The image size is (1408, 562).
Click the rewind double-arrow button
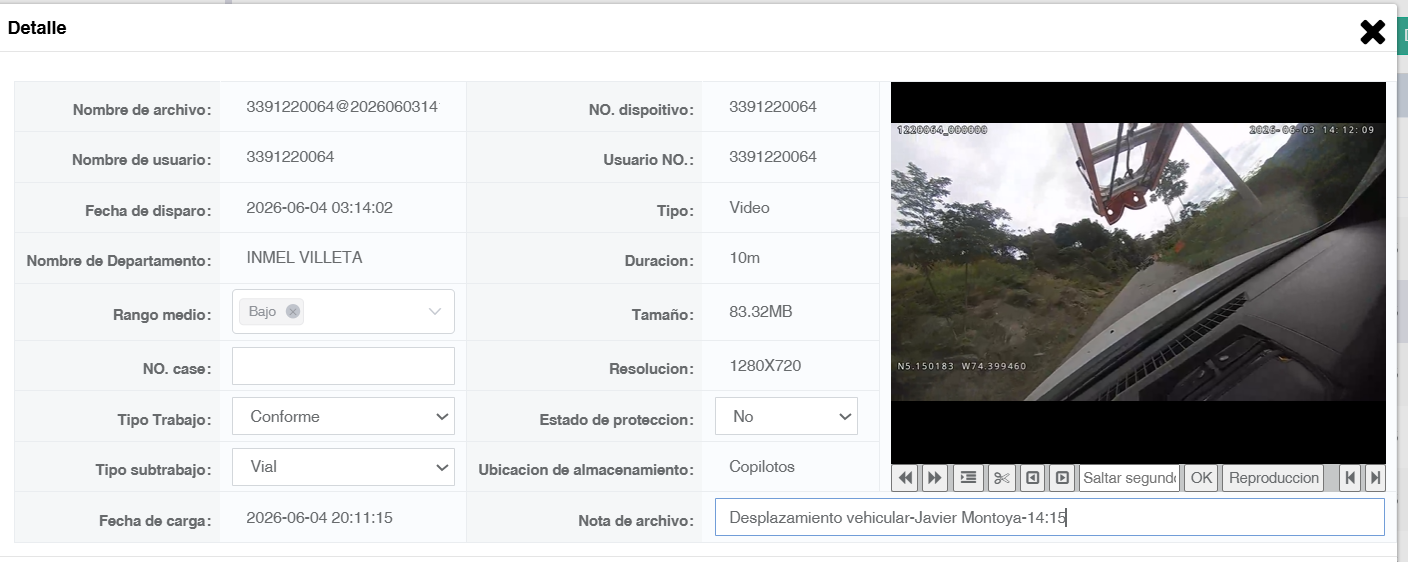905,478
